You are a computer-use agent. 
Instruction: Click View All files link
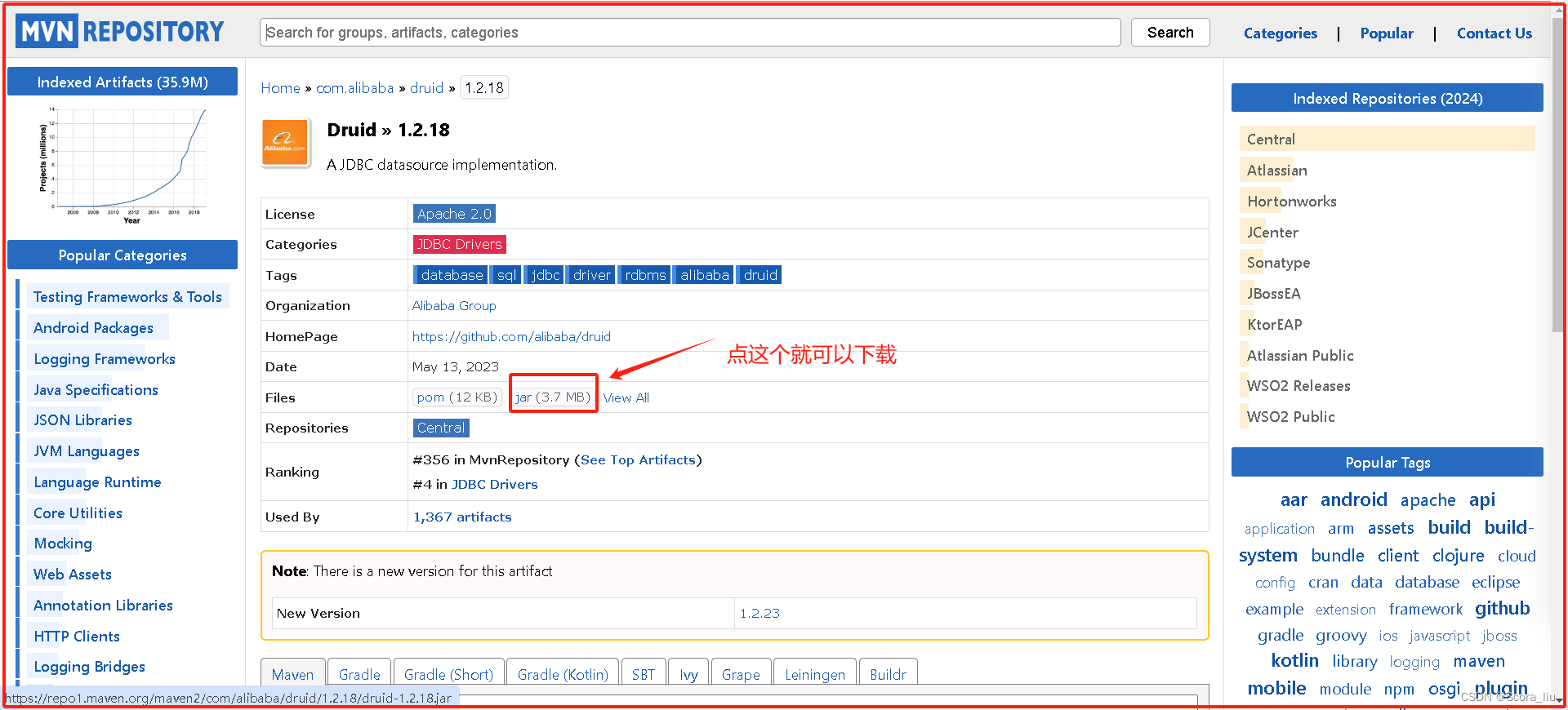(x=626, y=397)
